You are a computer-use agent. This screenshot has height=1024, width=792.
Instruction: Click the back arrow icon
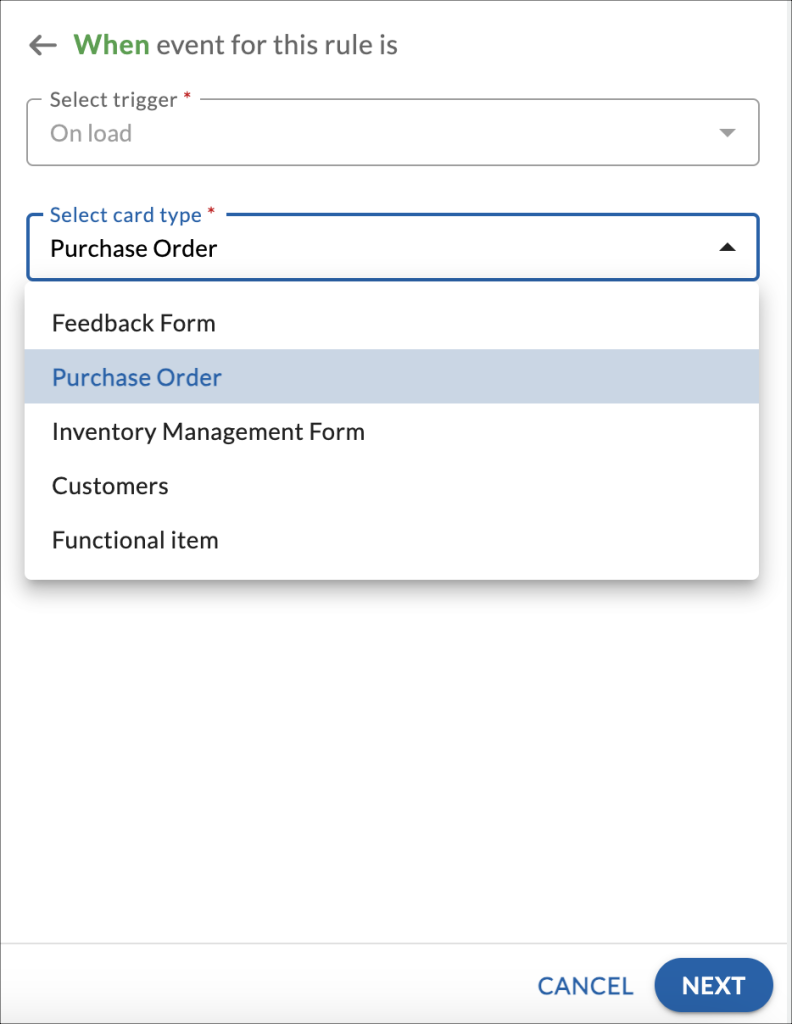[x=43, y=45]
